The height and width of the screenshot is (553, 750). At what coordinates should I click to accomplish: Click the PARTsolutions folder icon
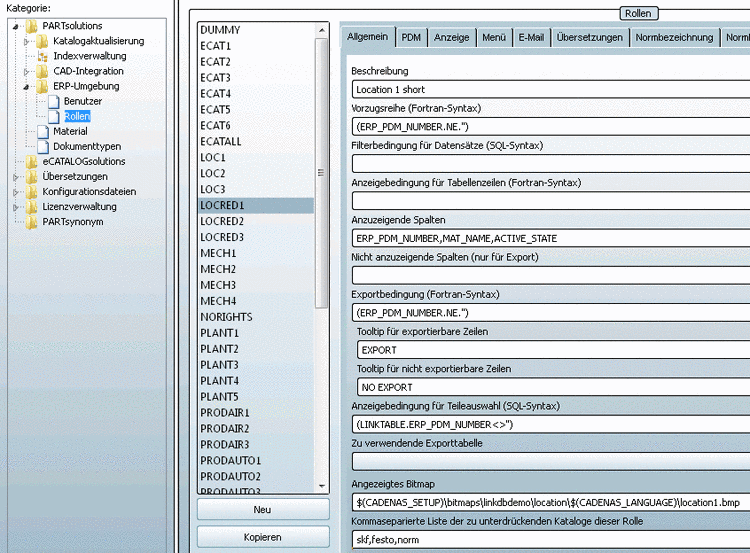coord(32,26)
